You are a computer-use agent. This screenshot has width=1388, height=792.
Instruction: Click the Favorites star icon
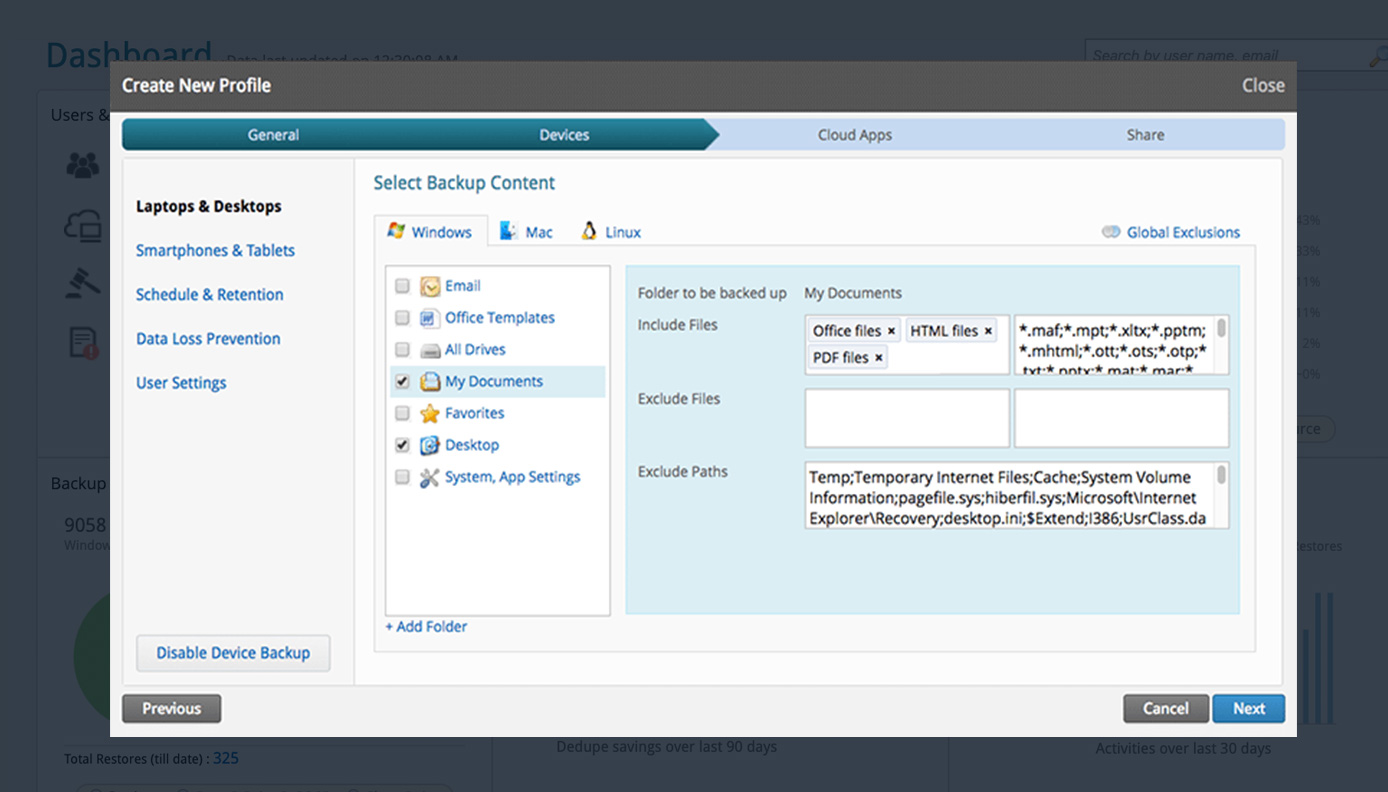tap(430, 413)
